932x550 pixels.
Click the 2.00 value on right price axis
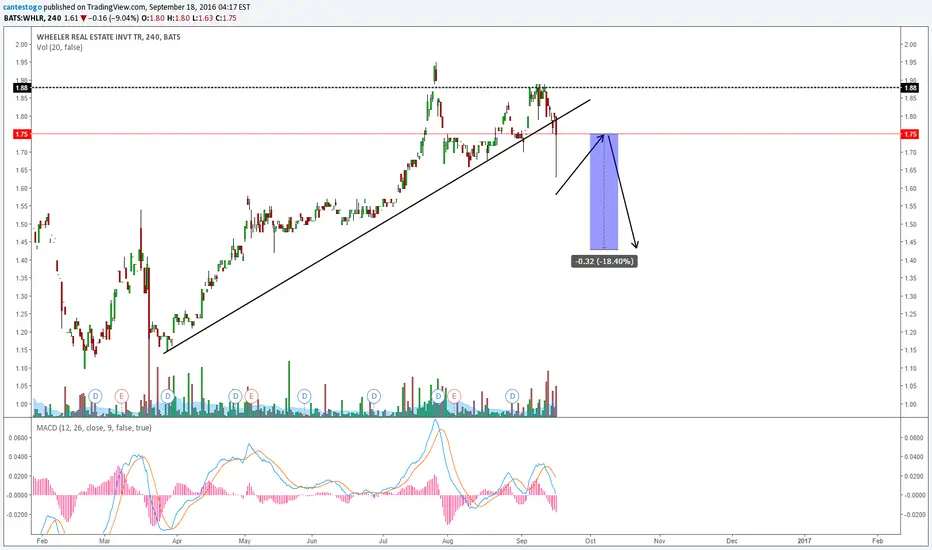point(910,45)
